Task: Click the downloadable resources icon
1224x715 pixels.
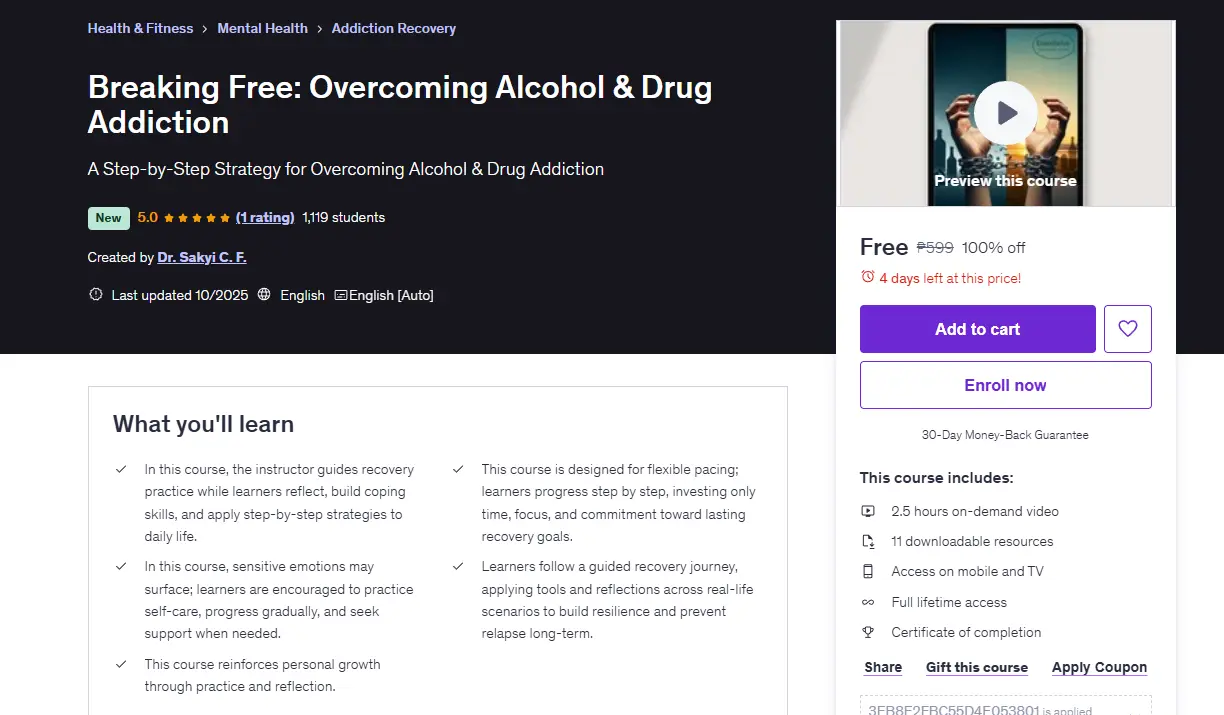Action: pyautogui.click(x=868, y=541)
